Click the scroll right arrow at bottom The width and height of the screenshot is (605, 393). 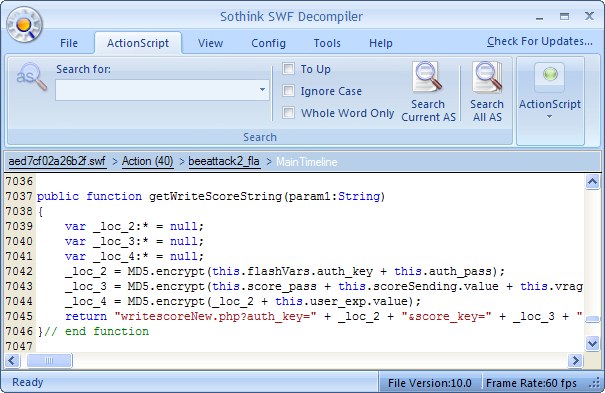575,361
